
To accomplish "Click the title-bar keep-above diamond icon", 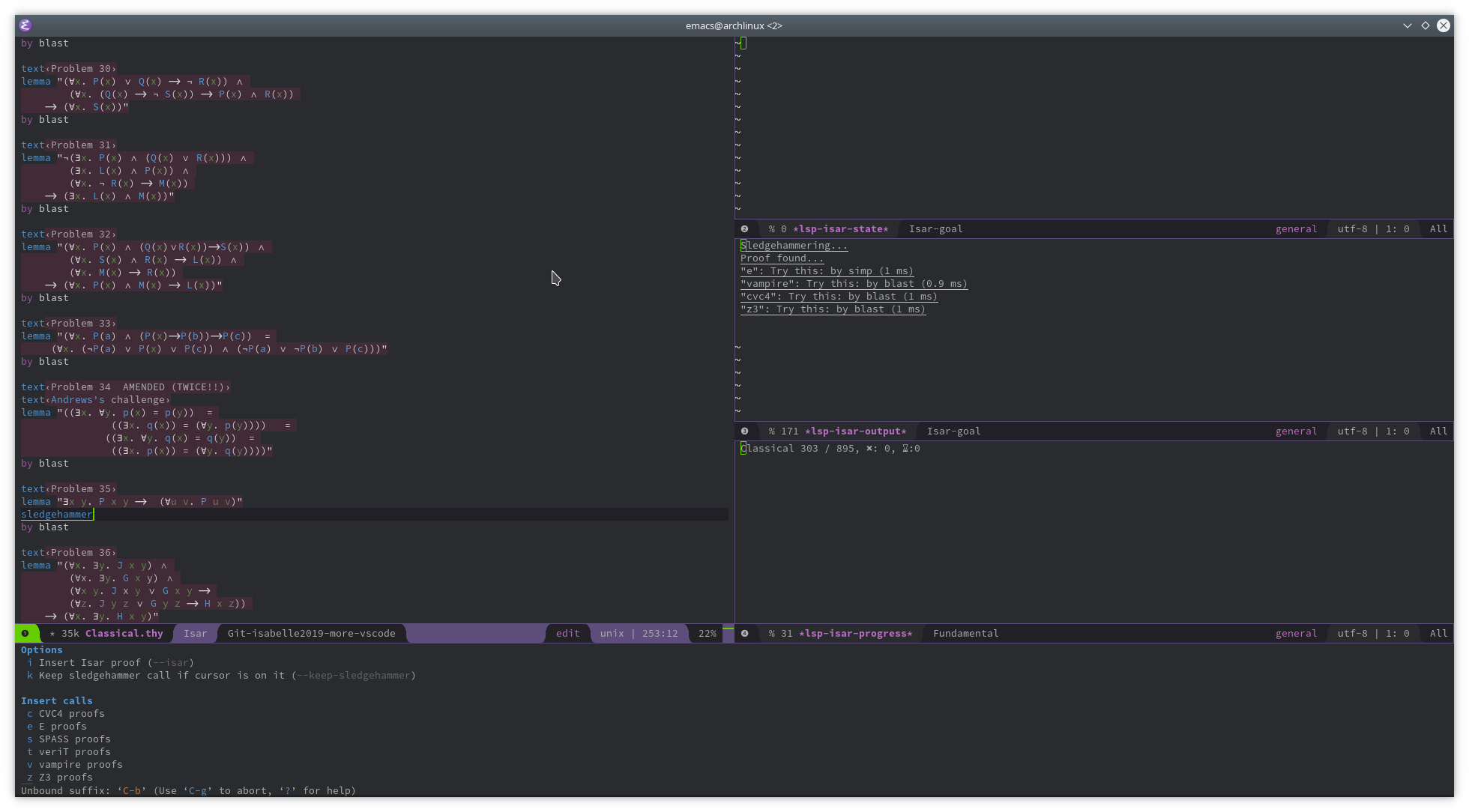I will pos(1426,25).
